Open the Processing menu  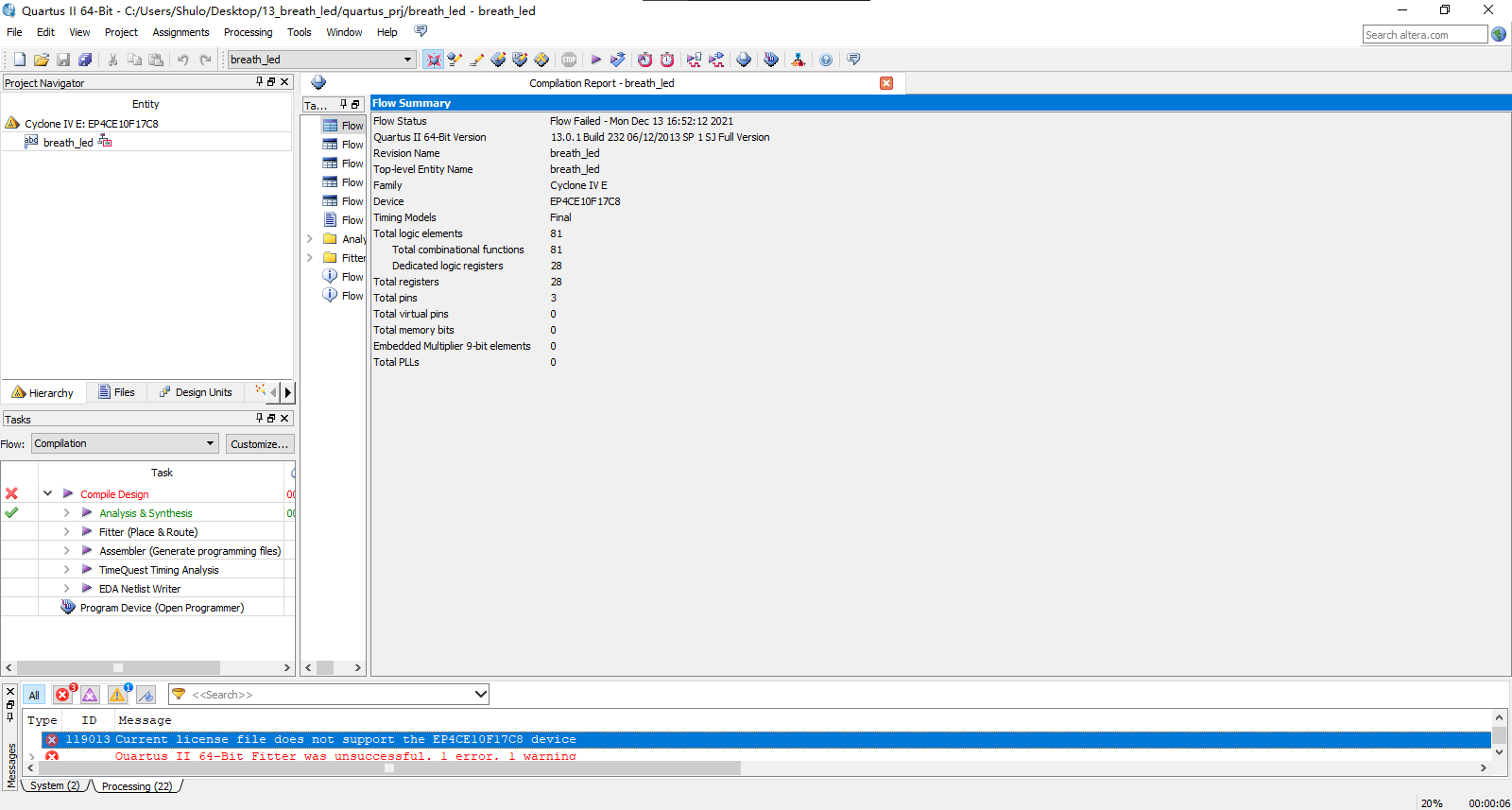pyautogui.click(x=248, y=32)
